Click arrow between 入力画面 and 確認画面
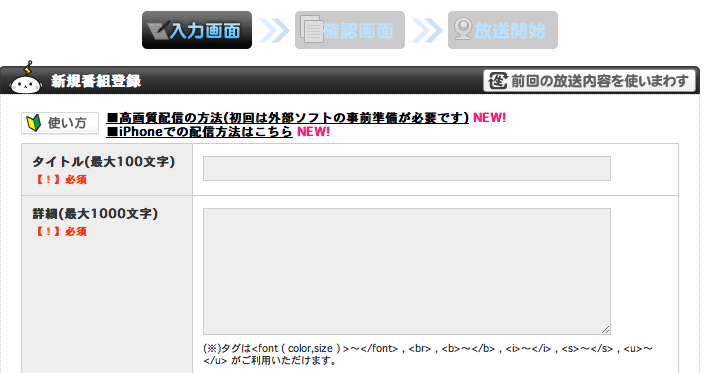704x373 pixels. (x=274, y=31)
